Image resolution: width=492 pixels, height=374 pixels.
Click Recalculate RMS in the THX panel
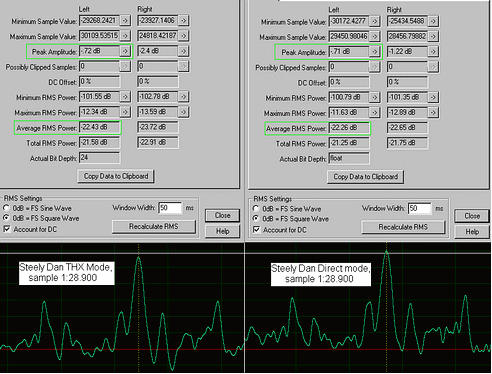(154, 227)
